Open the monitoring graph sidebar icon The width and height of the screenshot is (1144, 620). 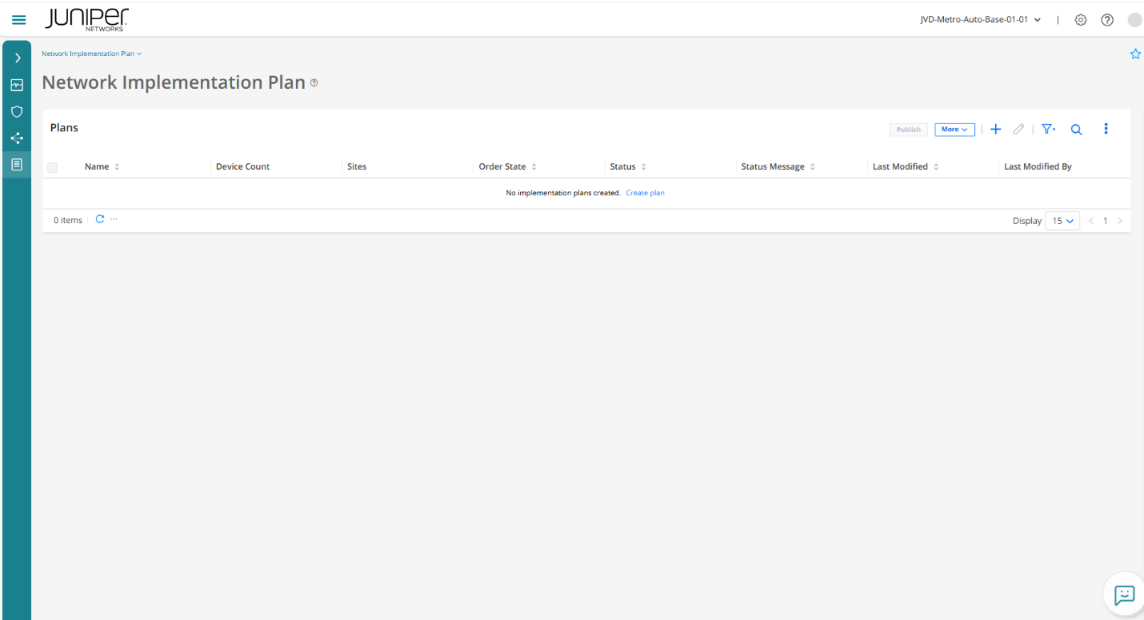point(17,85)
